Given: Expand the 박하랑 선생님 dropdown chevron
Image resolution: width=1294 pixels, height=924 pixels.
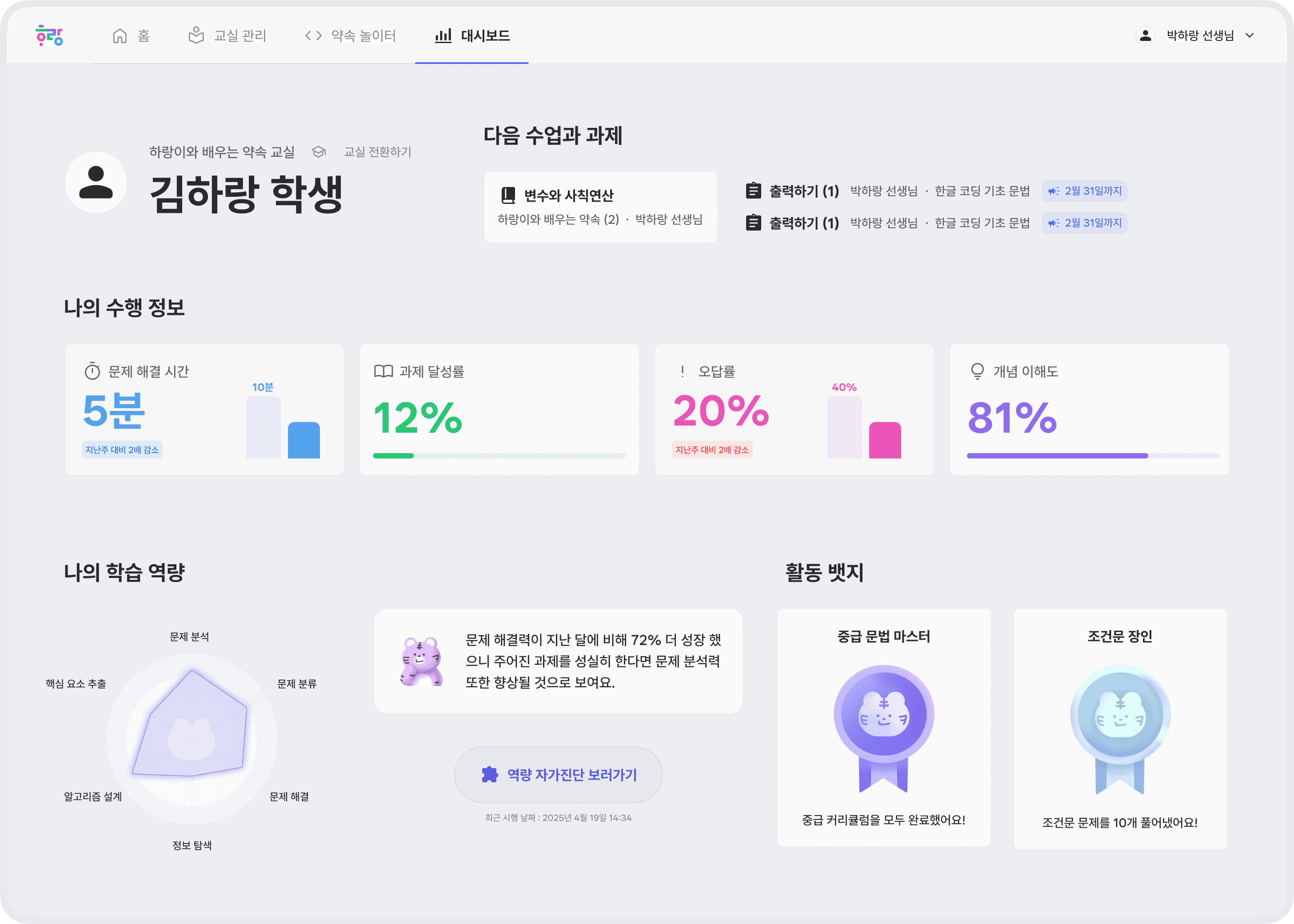Looking at the screenshot, I should (x=1250, y=35).
